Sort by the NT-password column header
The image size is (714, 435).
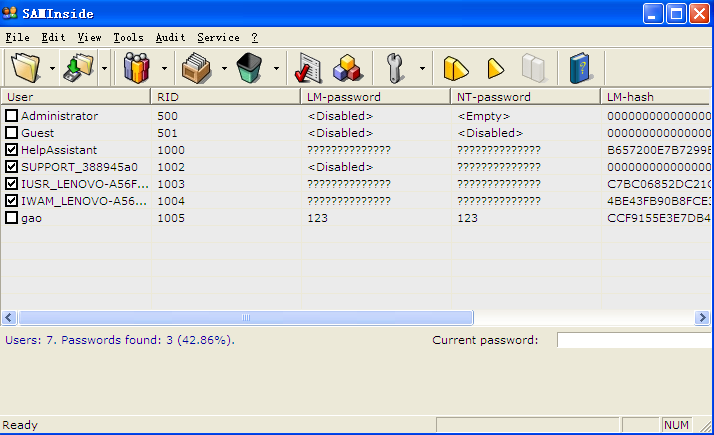(x=525, y=97)
